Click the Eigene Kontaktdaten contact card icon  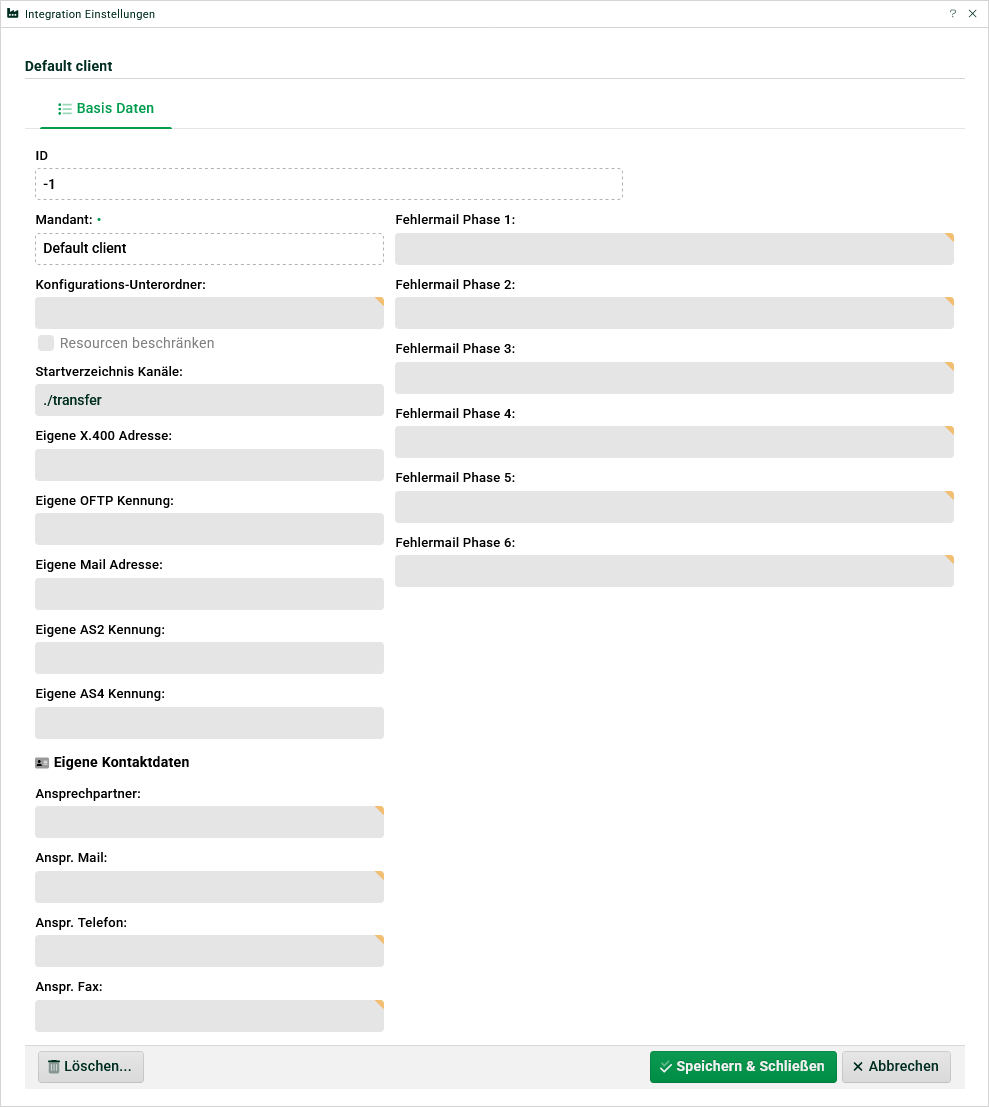pos(42,763)
